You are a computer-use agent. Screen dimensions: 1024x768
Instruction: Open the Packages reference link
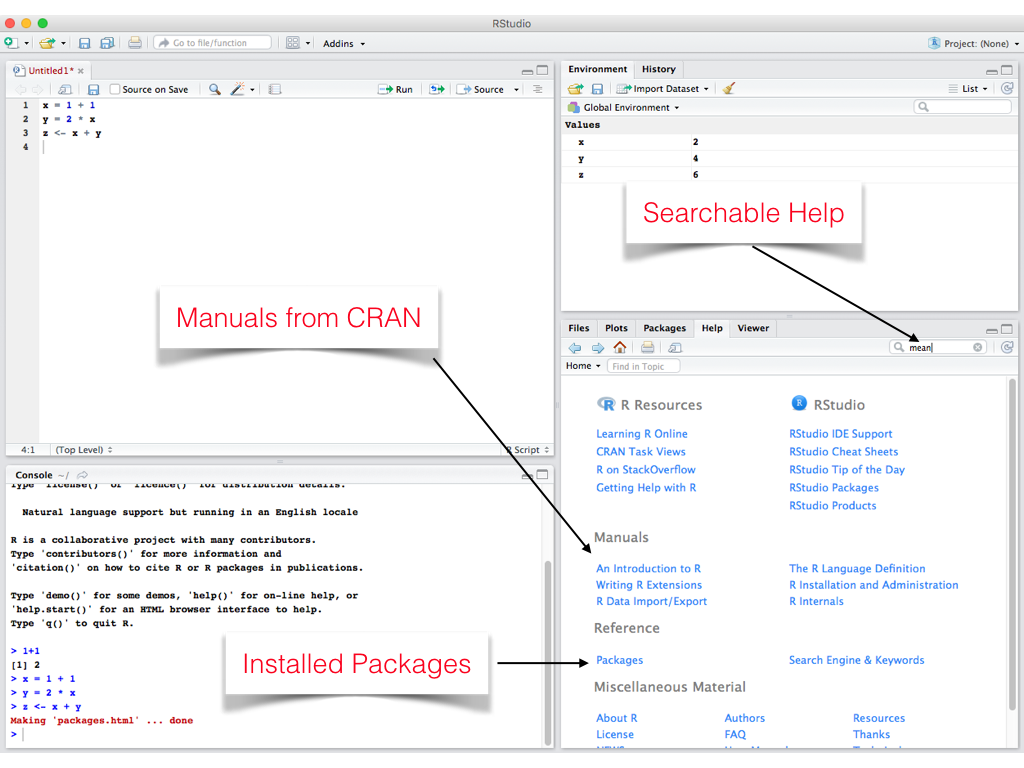(x=619, y=660)
